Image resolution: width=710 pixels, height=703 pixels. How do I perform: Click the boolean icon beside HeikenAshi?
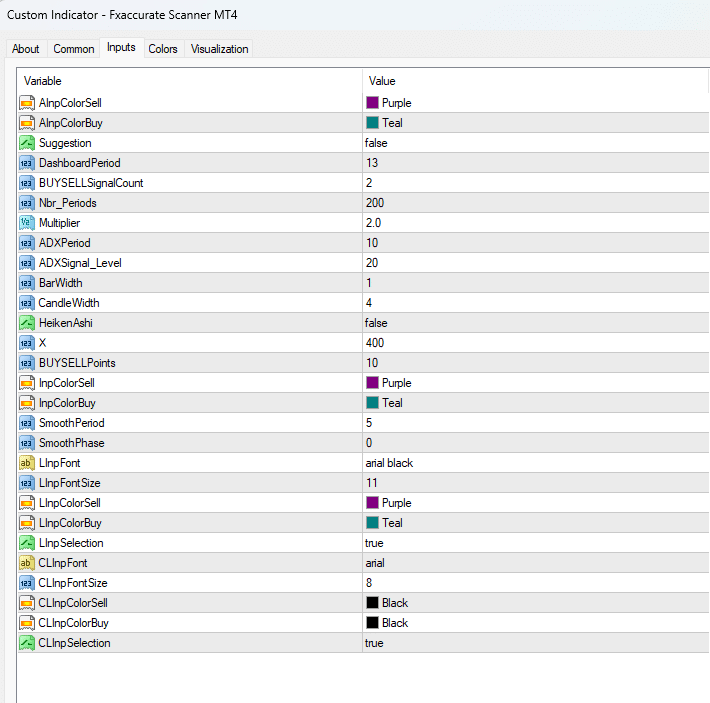coord(27,323)
